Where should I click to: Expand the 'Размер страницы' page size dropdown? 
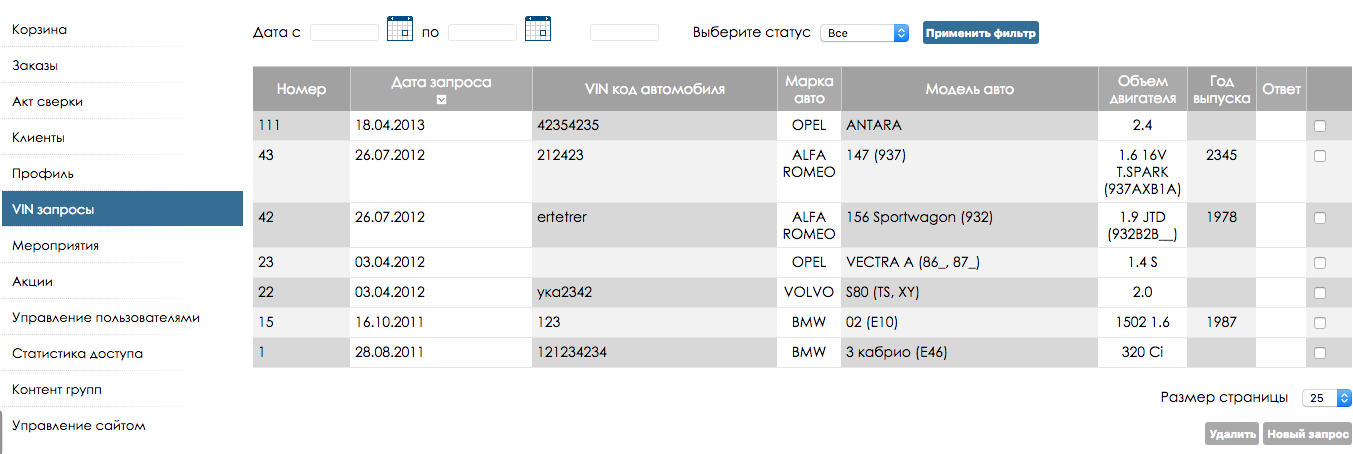coord(1327,398)
